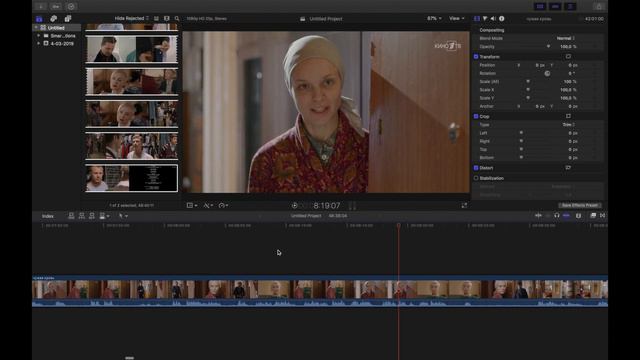The height and width of the screenshot is (360, 640).
Task: Show the Effects browser
Action: 593,216
